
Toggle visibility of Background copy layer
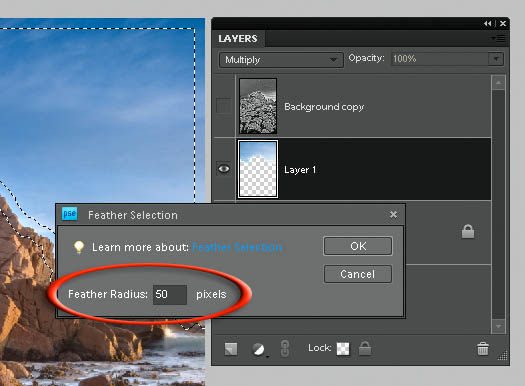pyautogui.click(x=224, y=106)
